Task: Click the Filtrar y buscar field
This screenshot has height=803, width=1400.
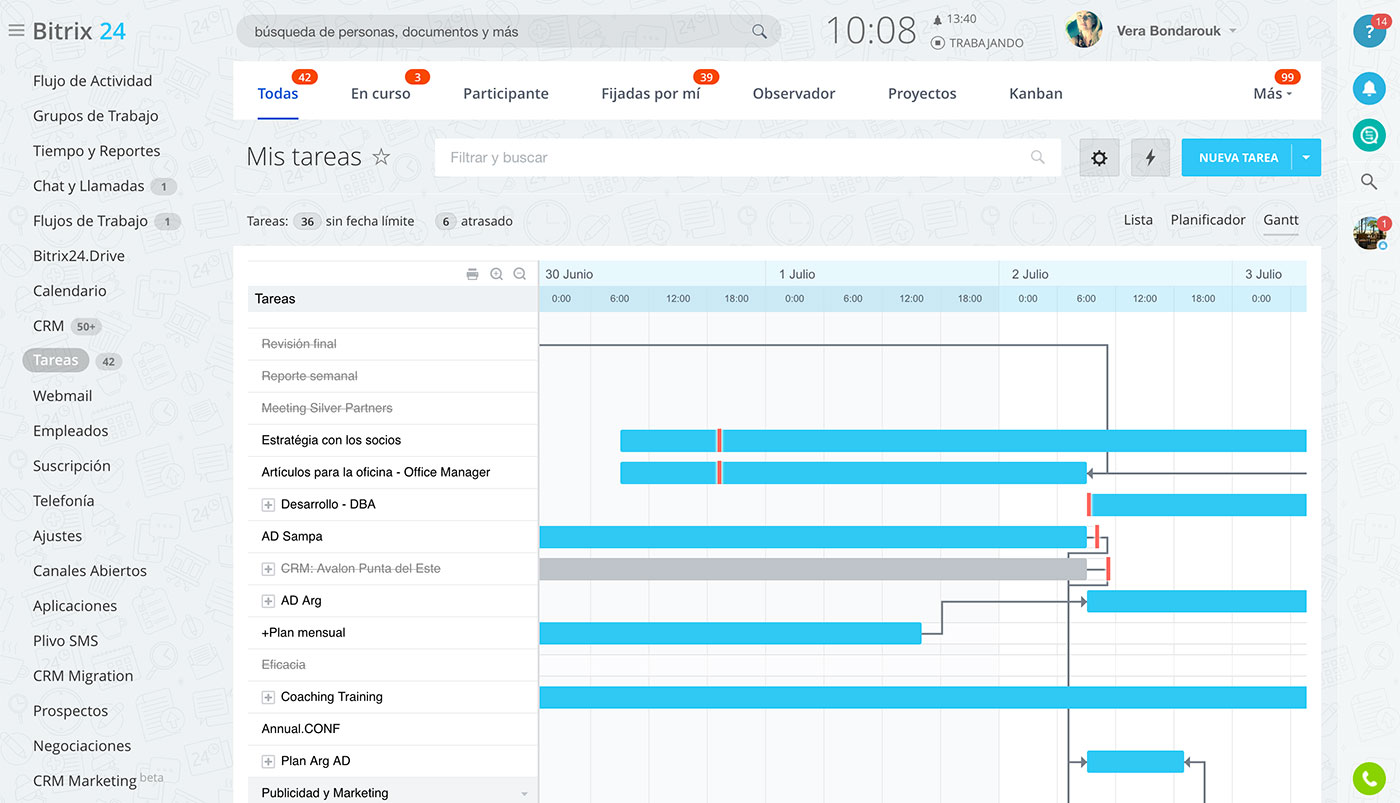Action: [x=735, y=158]
